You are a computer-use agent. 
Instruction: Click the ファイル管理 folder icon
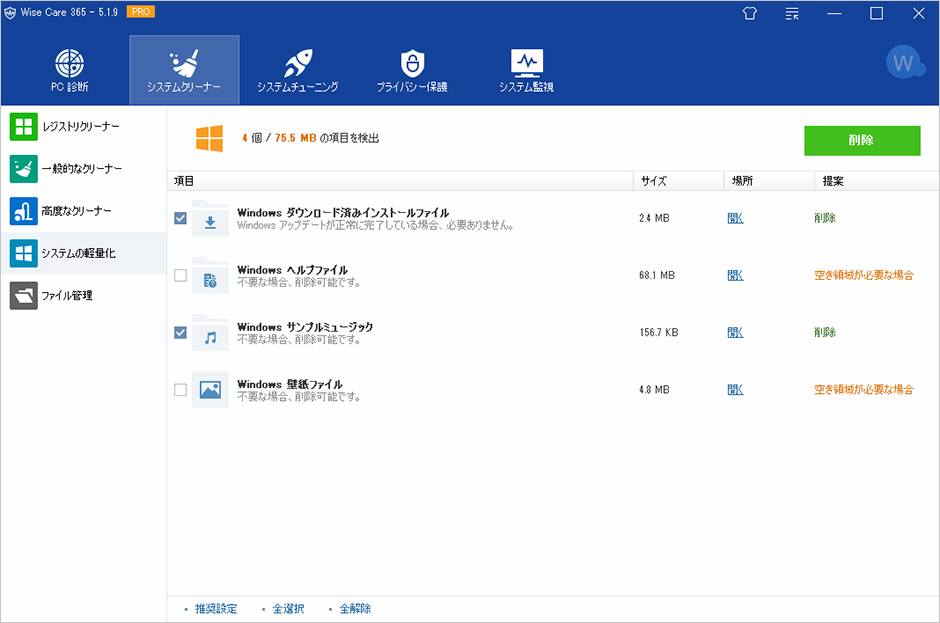tap(24, 296)
